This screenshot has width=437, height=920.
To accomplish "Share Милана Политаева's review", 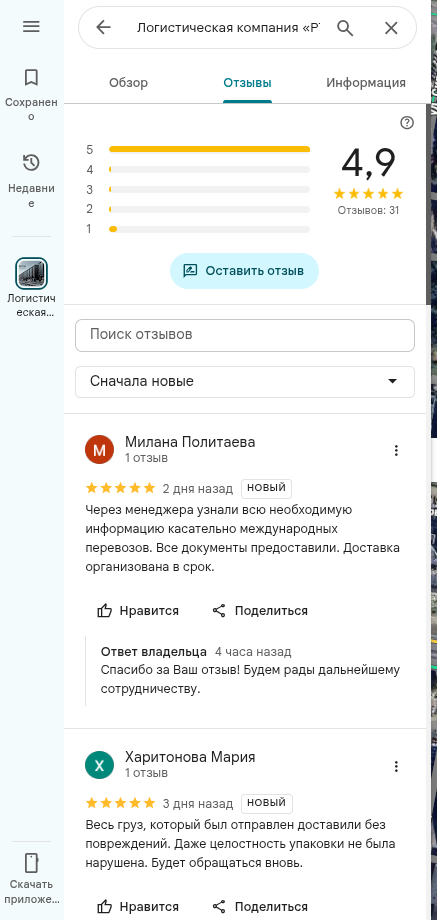I will (260, 611).
